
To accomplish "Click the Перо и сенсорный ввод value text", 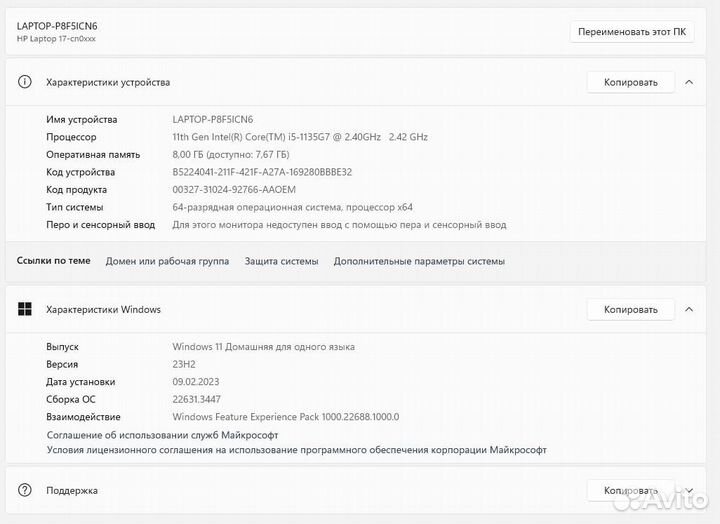I will [x=339, y=225].
